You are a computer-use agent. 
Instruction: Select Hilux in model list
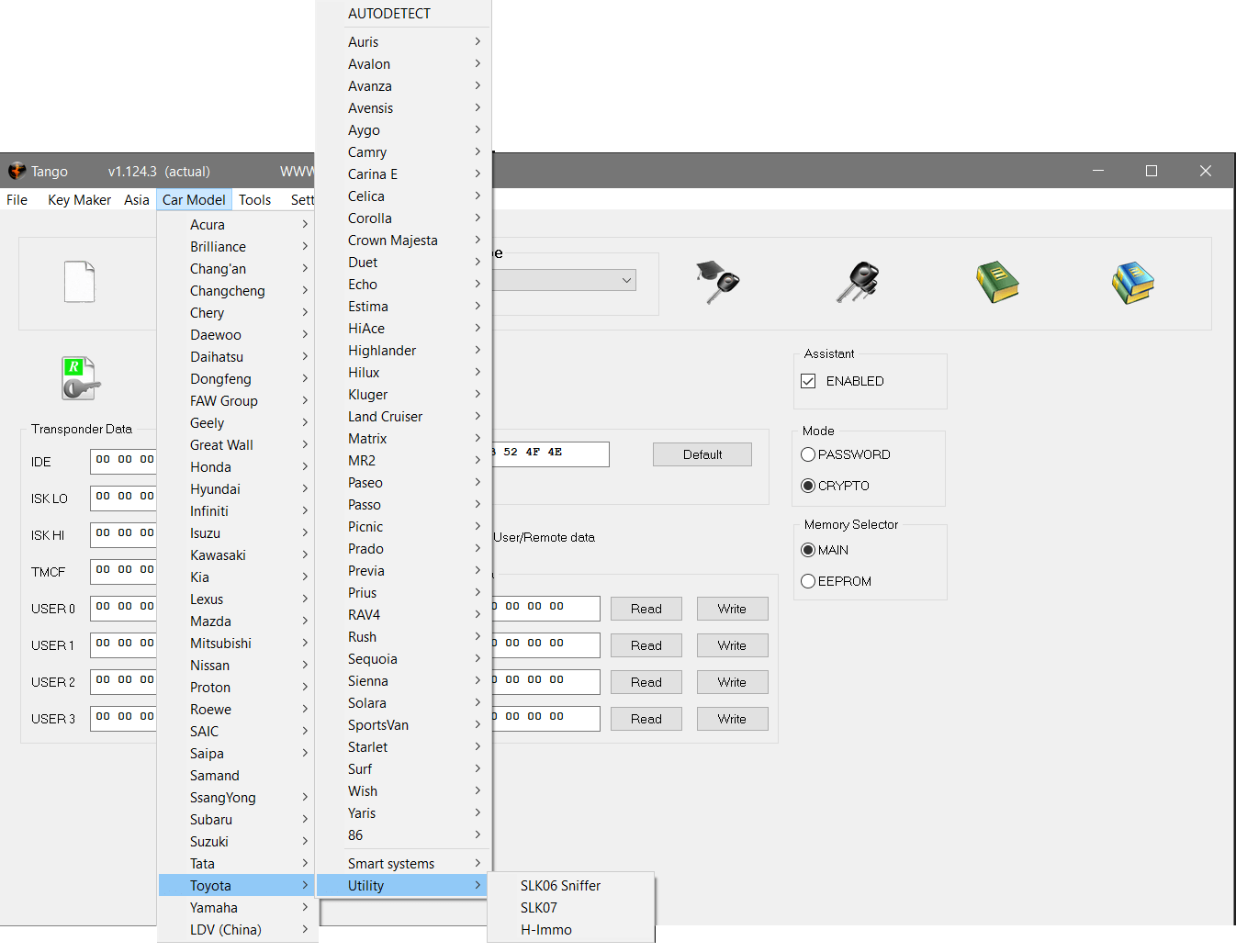pyautogui.click(x=404, y=373)
